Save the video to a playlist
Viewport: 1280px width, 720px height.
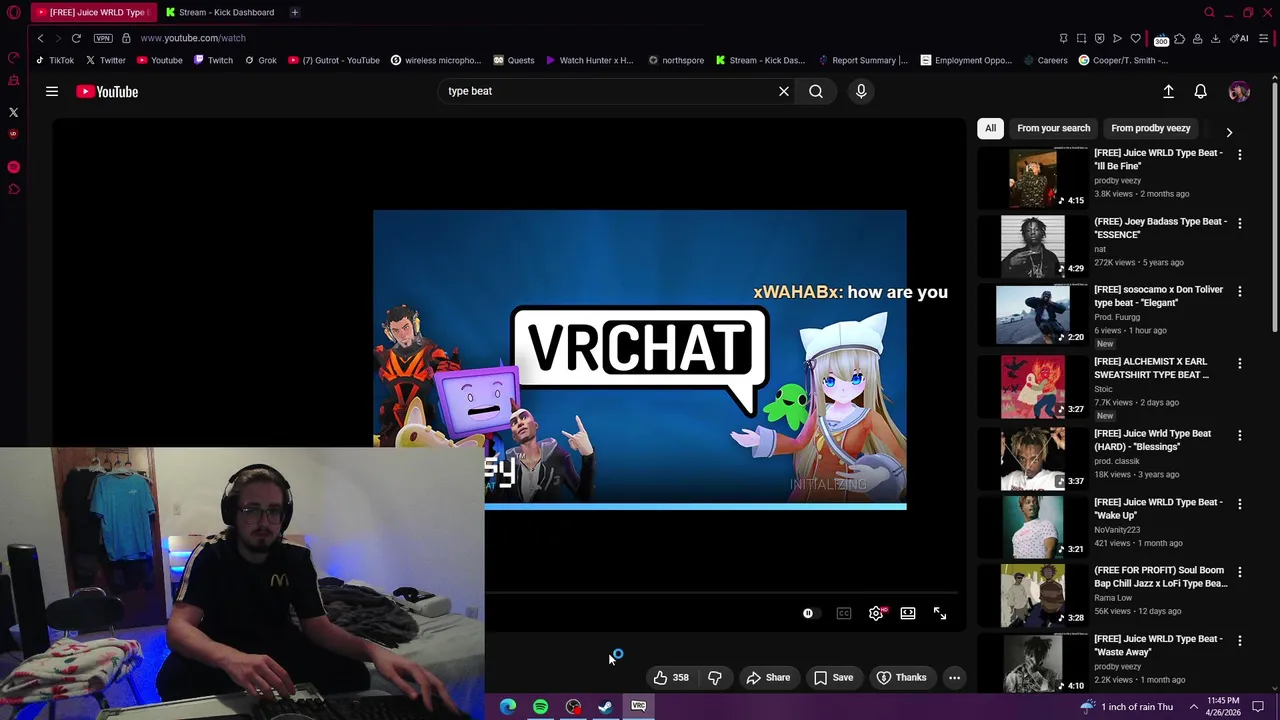tap(834, 678)
